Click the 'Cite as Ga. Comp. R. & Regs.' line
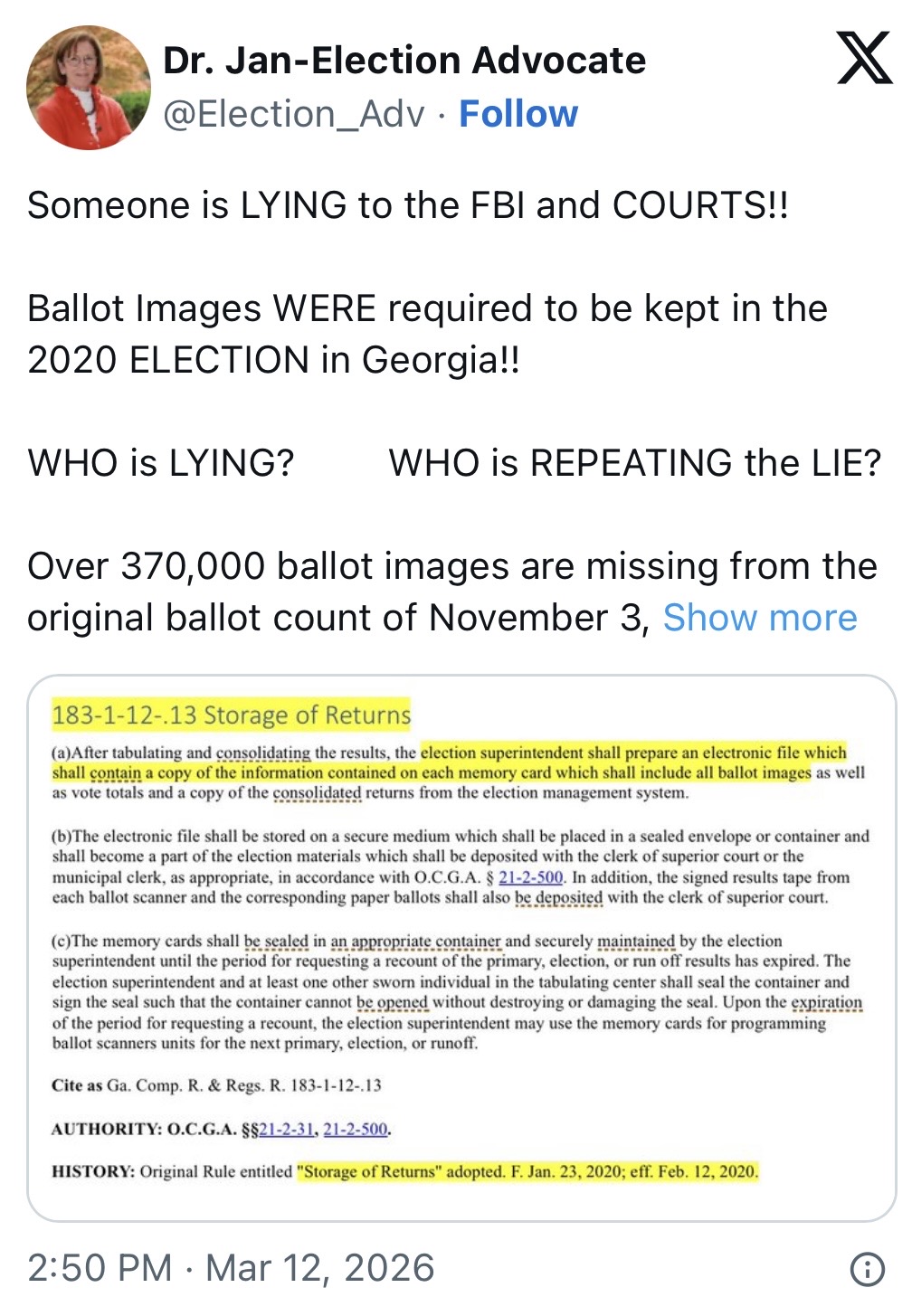 pyautogui.click(x=217, y=1085)
